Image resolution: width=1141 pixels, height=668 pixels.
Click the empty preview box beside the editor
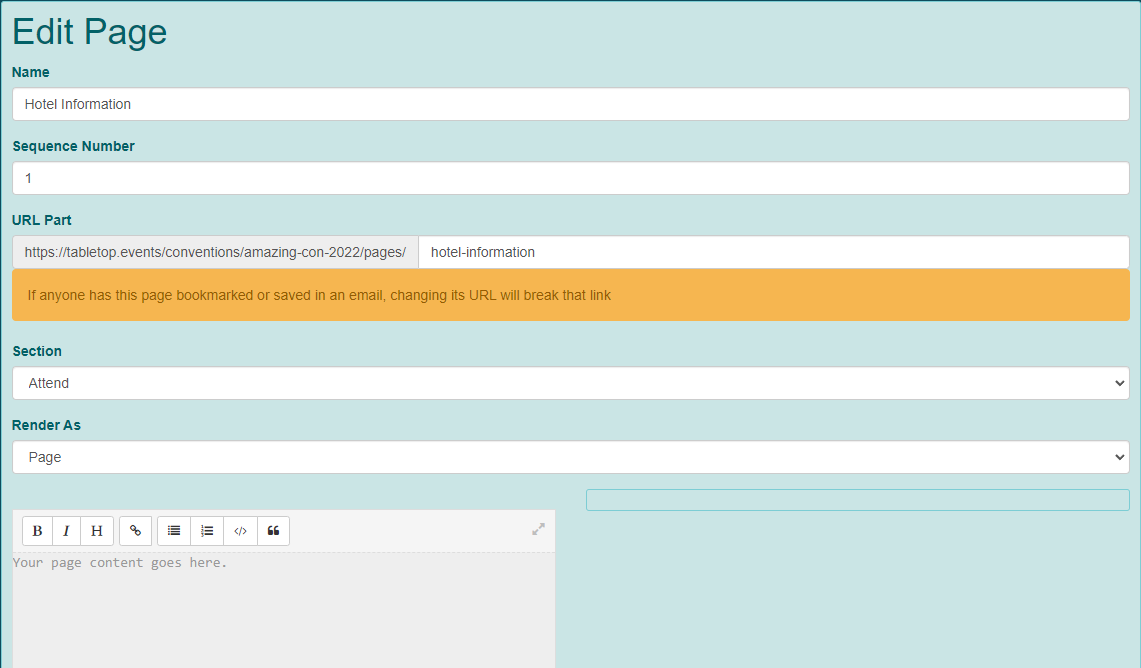[857, 500]
